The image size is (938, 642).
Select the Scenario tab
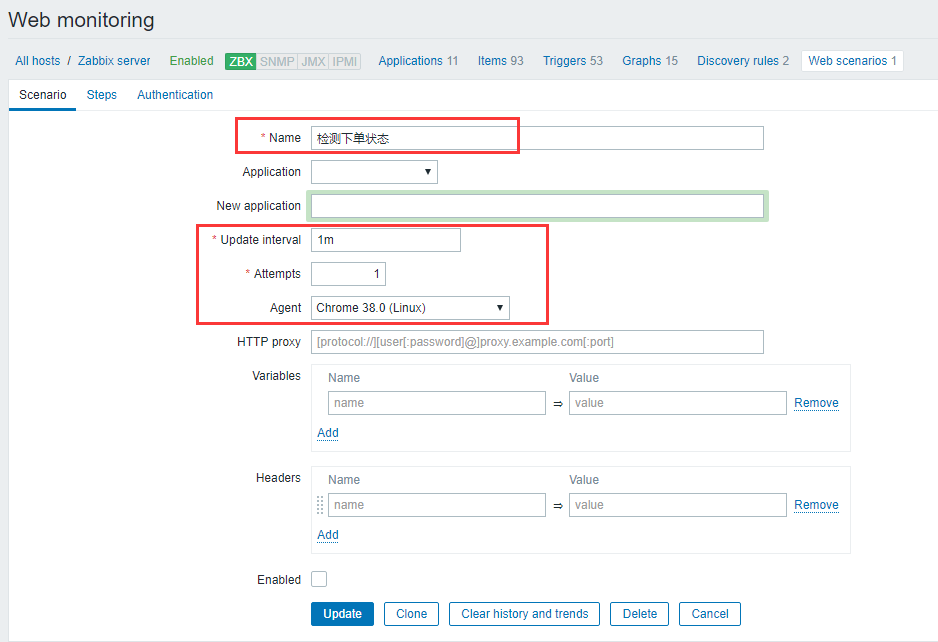point(43,95)
